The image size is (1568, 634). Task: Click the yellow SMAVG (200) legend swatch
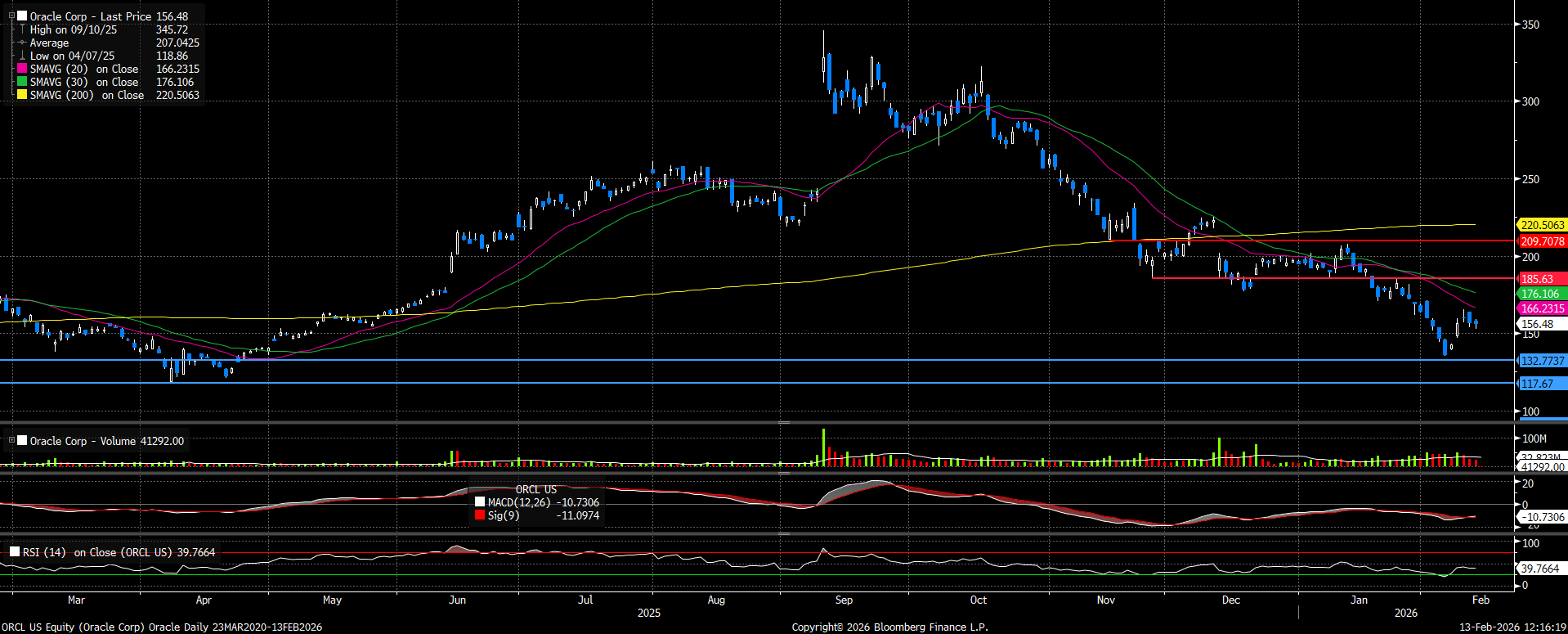click(22, 96)
